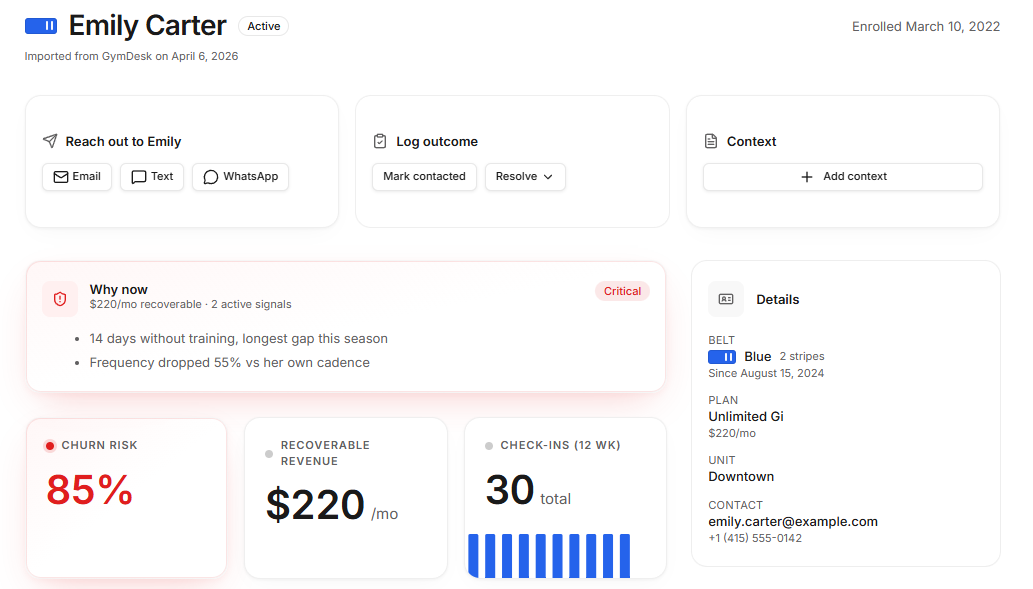Image resolution: width=1033 pixels, height=589 pixels.
Task: Click the check-ins bar chart
Action: (x=549, y=555)
